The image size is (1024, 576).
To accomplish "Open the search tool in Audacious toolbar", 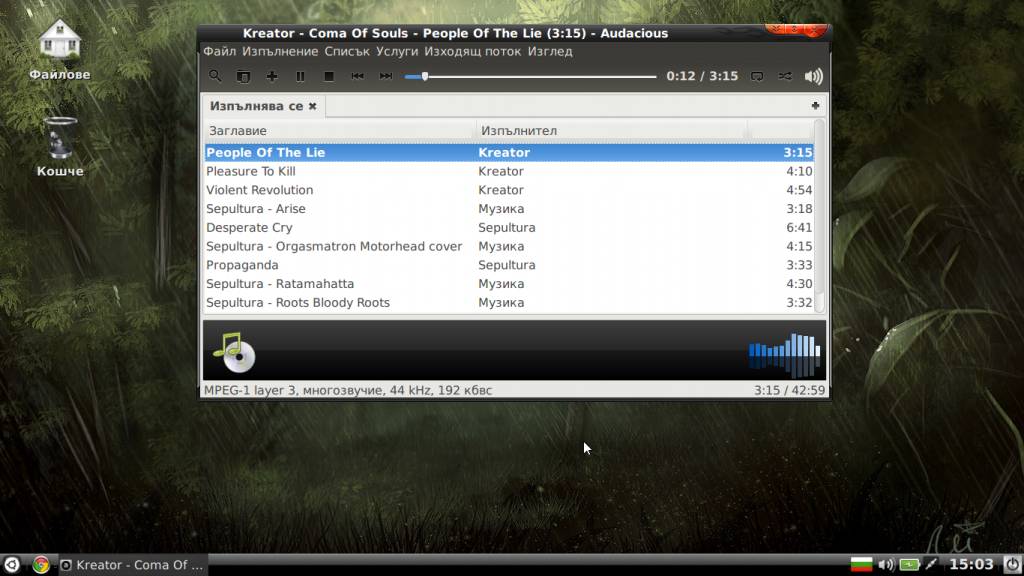I will 215,76.
